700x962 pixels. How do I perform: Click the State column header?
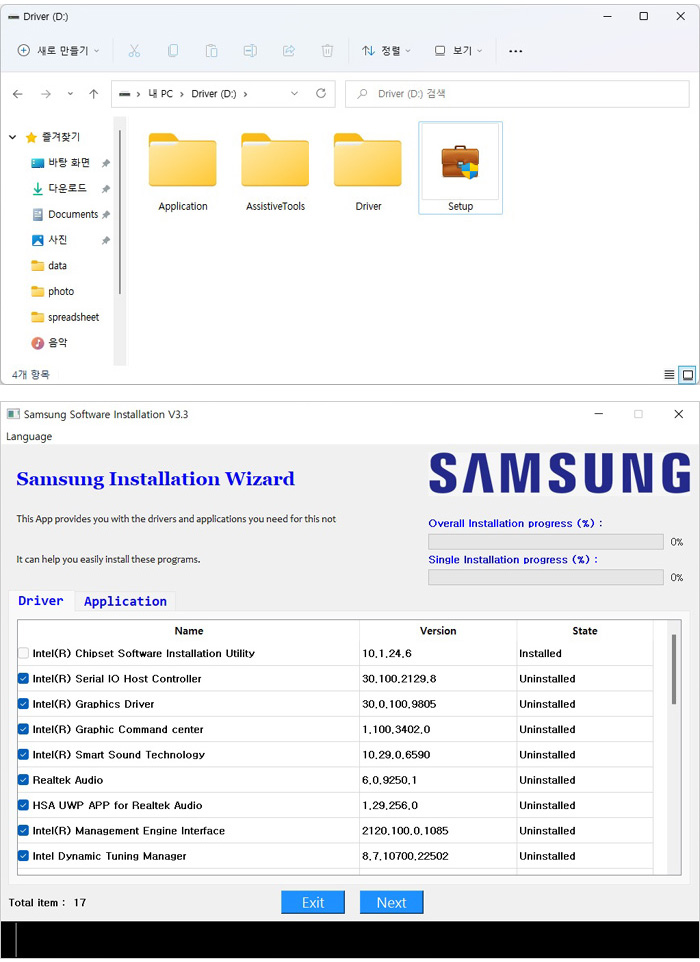[585, 631]
